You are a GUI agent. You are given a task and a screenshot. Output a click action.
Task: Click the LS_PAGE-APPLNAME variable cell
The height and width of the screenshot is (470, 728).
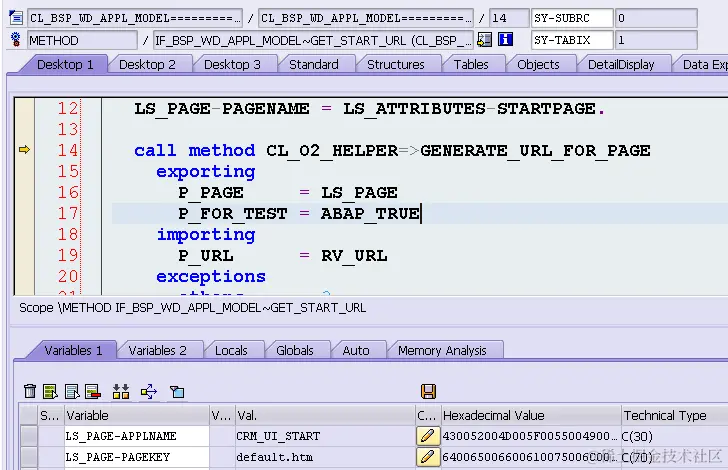click(136, 436)
